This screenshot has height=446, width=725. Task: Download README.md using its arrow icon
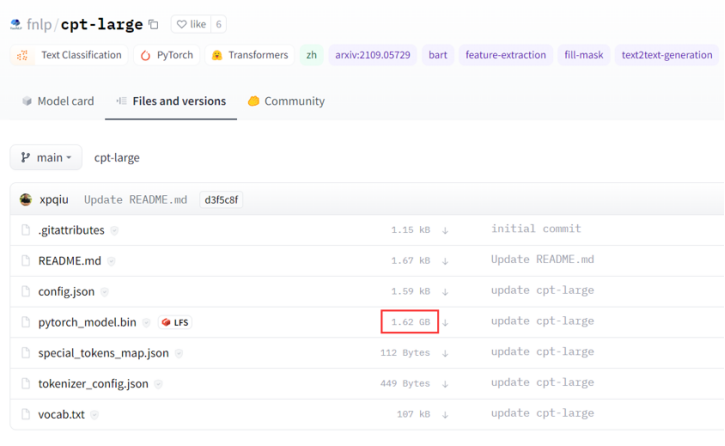tap(445, 261)
